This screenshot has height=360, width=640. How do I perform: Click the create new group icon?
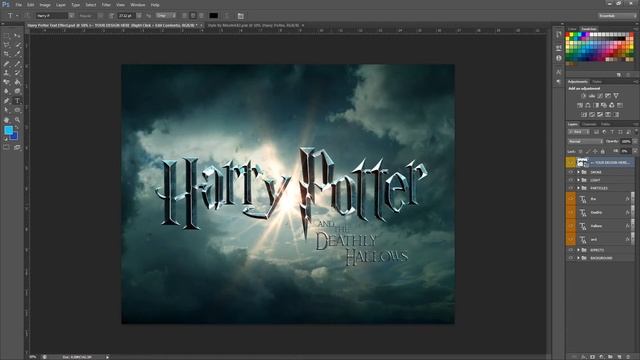pyautogui.click(x=611, y=357)
